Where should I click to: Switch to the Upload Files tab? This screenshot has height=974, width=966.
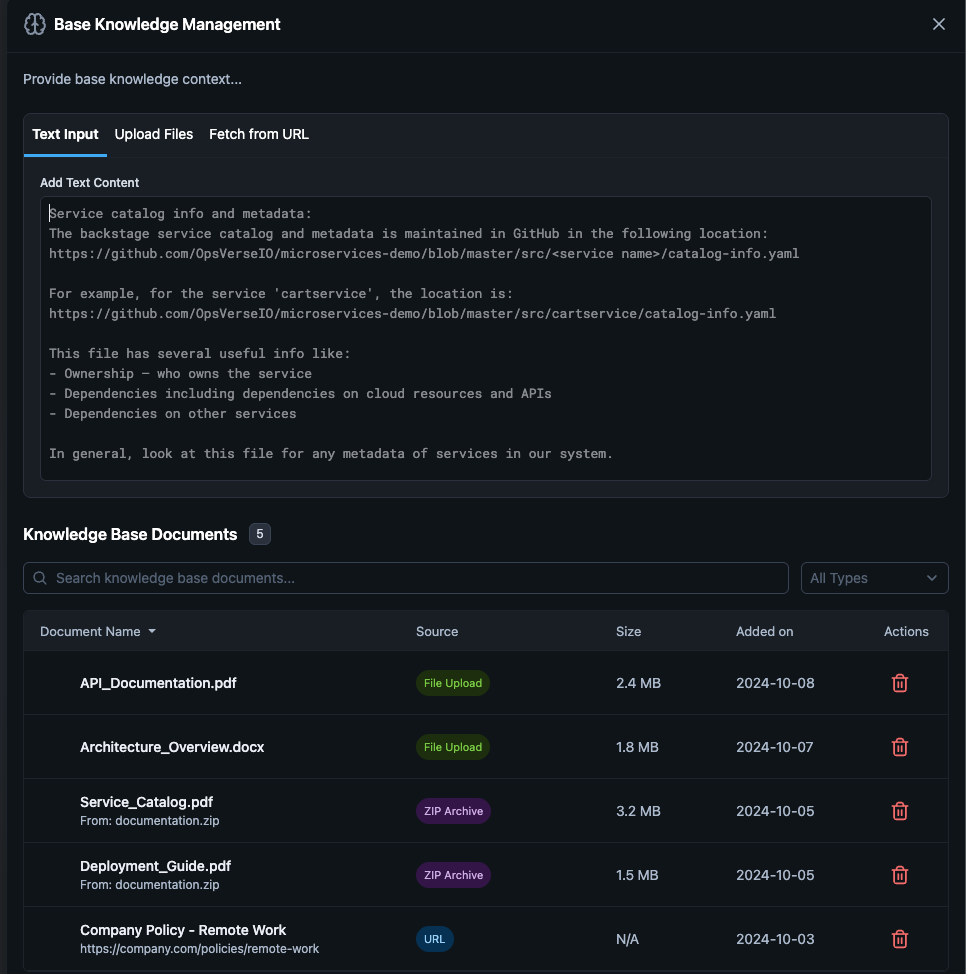153,133
